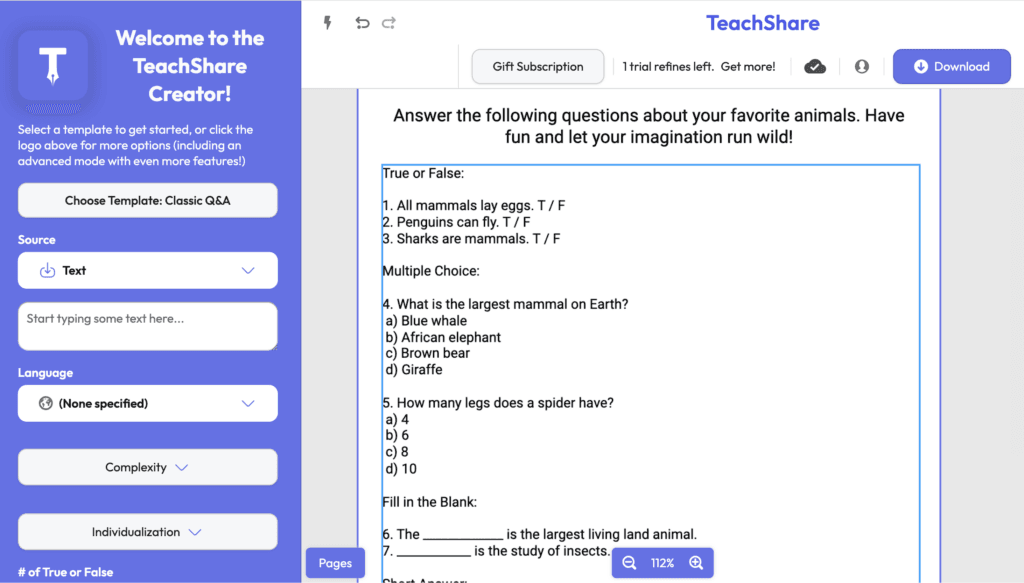Expand the Individualization options
Screen dimensions: 1024x583
147,532
